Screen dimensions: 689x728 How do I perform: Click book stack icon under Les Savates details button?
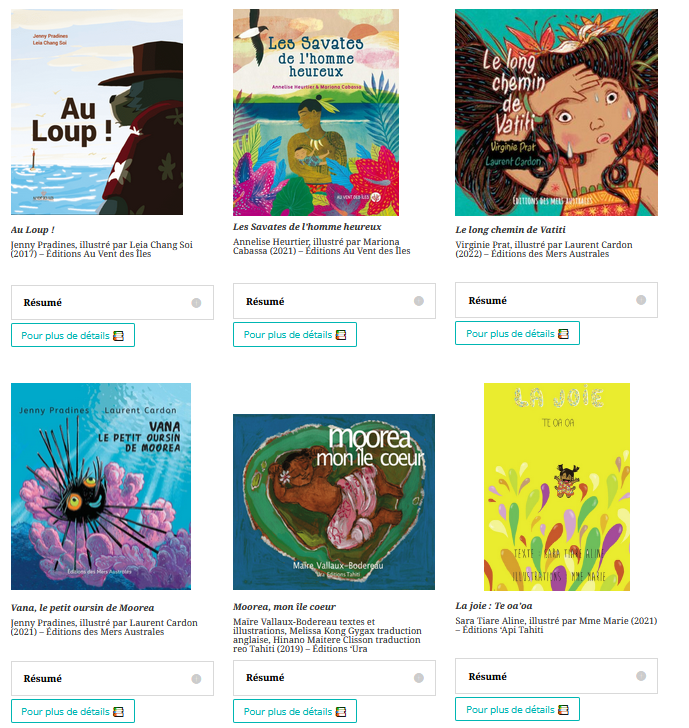click(x=341, y=335)
